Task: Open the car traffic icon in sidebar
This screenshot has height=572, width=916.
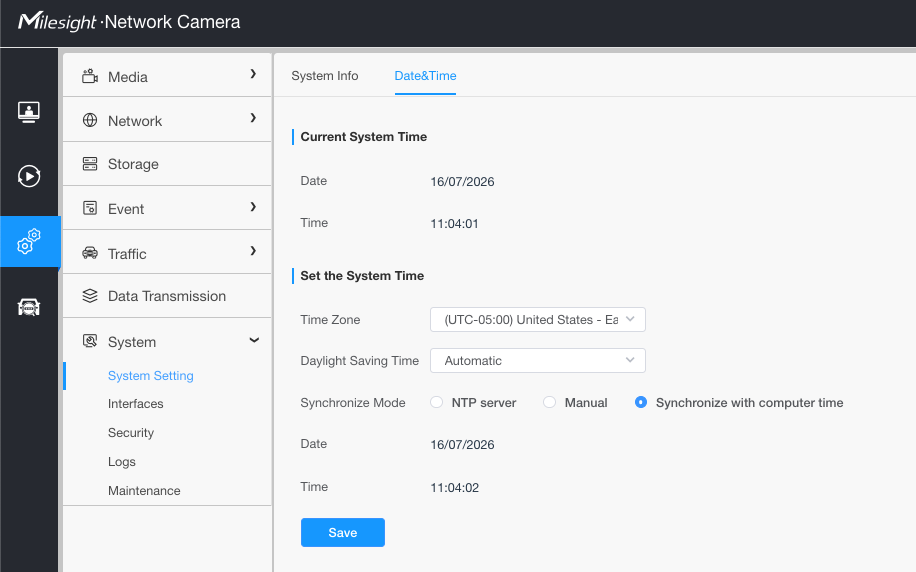Action: [x=29, y=307]
